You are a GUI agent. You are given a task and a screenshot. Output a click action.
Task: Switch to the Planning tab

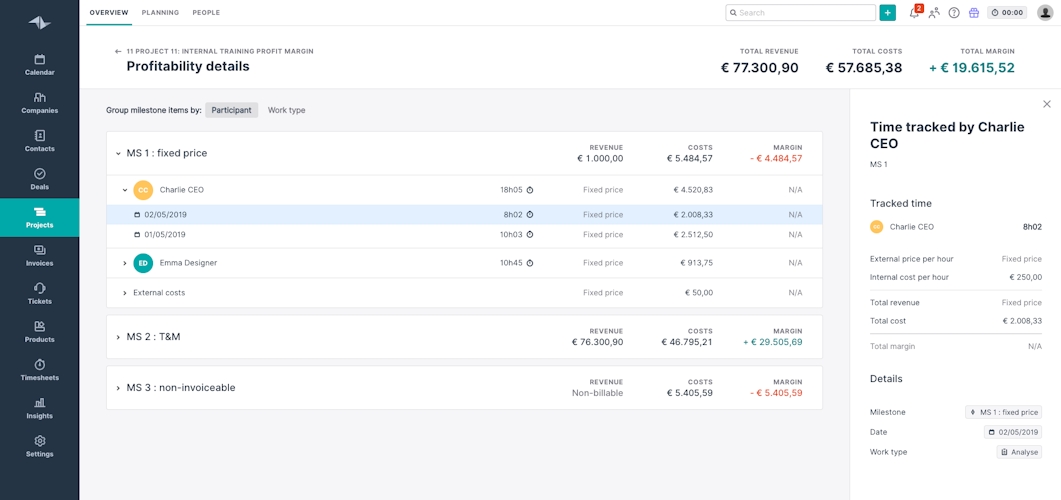160,13
